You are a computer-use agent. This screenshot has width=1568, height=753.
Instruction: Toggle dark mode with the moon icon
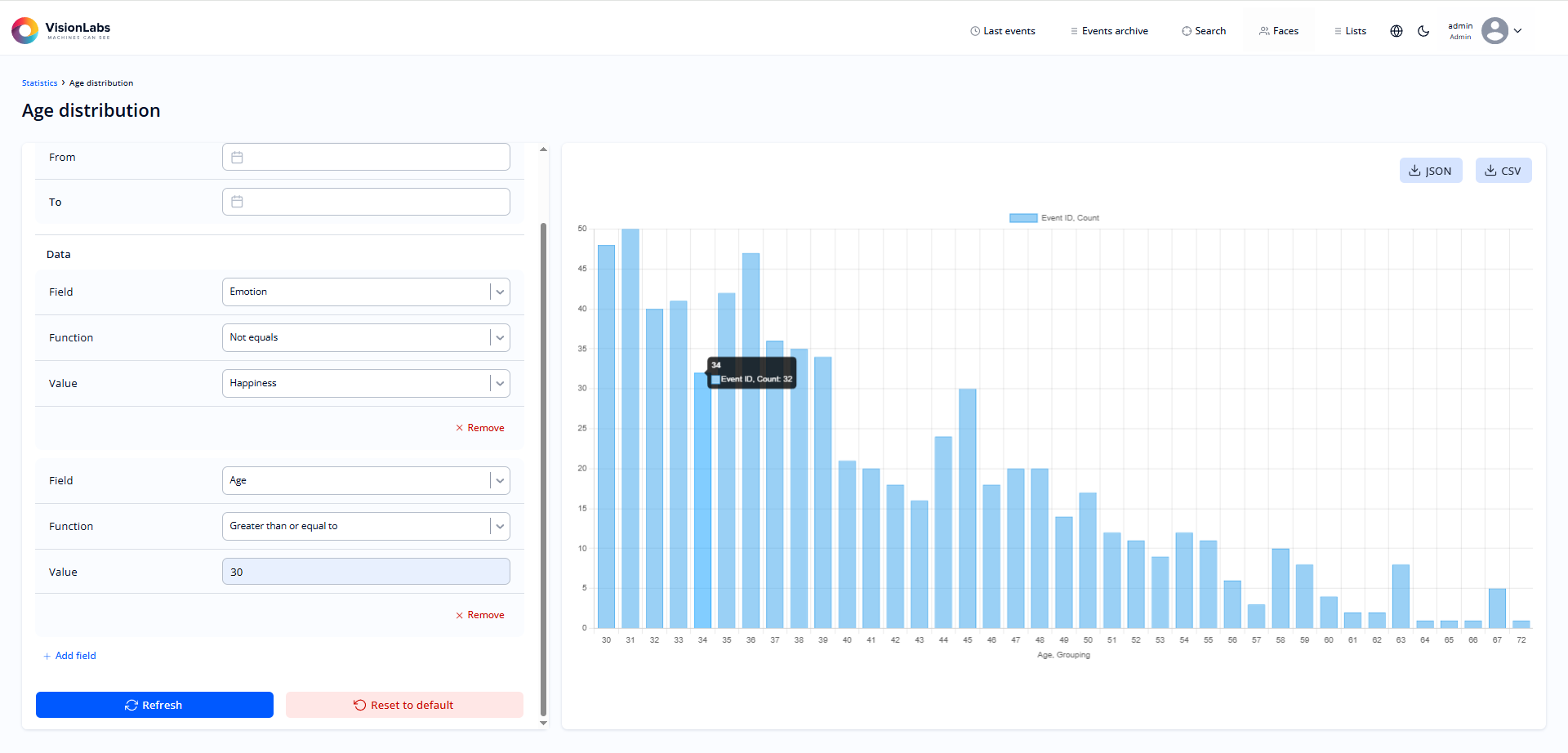click(x=1423, y=31)
